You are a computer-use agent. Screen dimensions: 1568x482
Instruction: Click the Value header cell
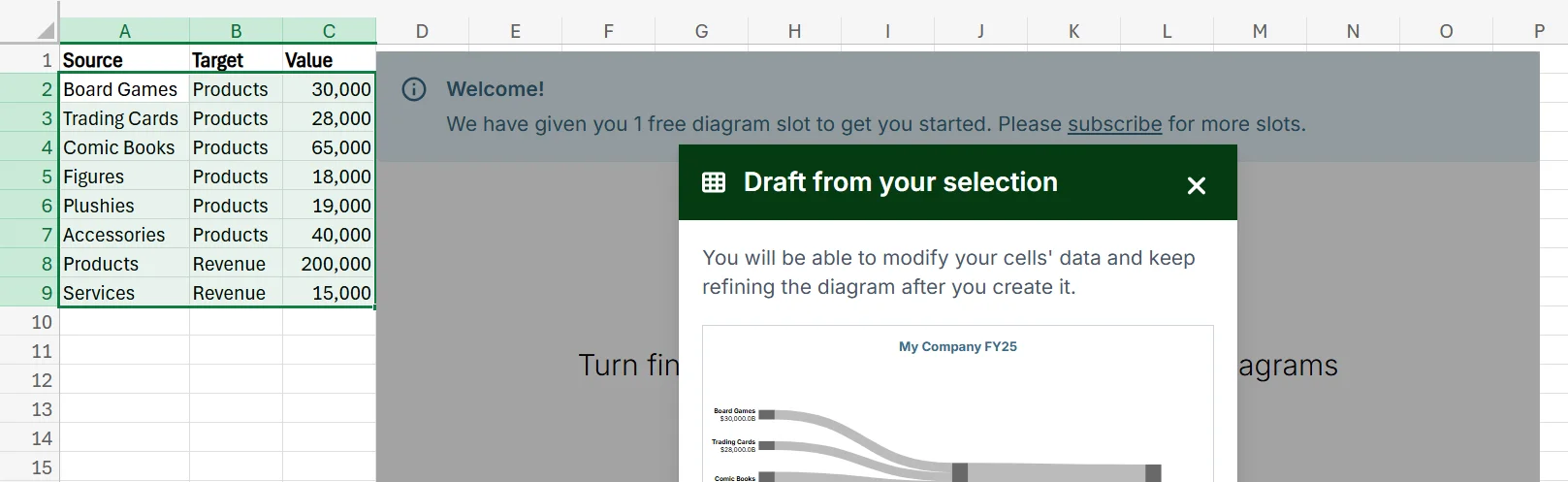pos(329,60)
